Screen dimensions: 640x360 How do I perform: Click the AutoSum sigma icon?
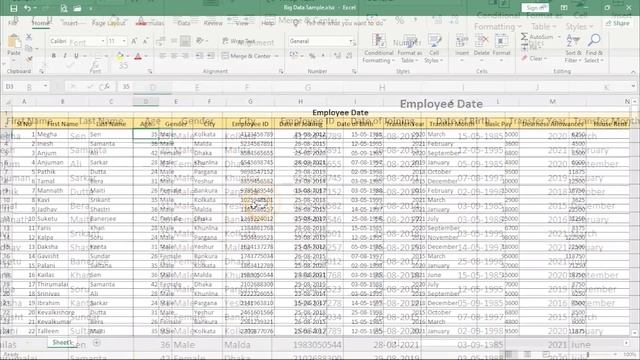coord(524,37)
